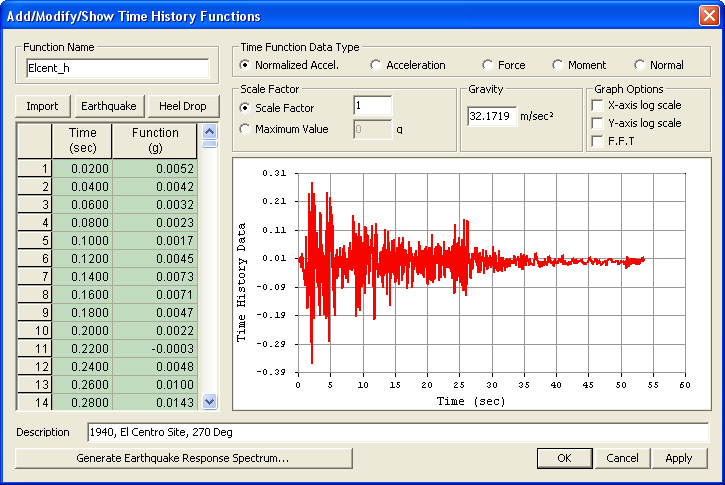725x485 pixels.
Task: Close the Time History Functions dialog
Action: point(709,16)
